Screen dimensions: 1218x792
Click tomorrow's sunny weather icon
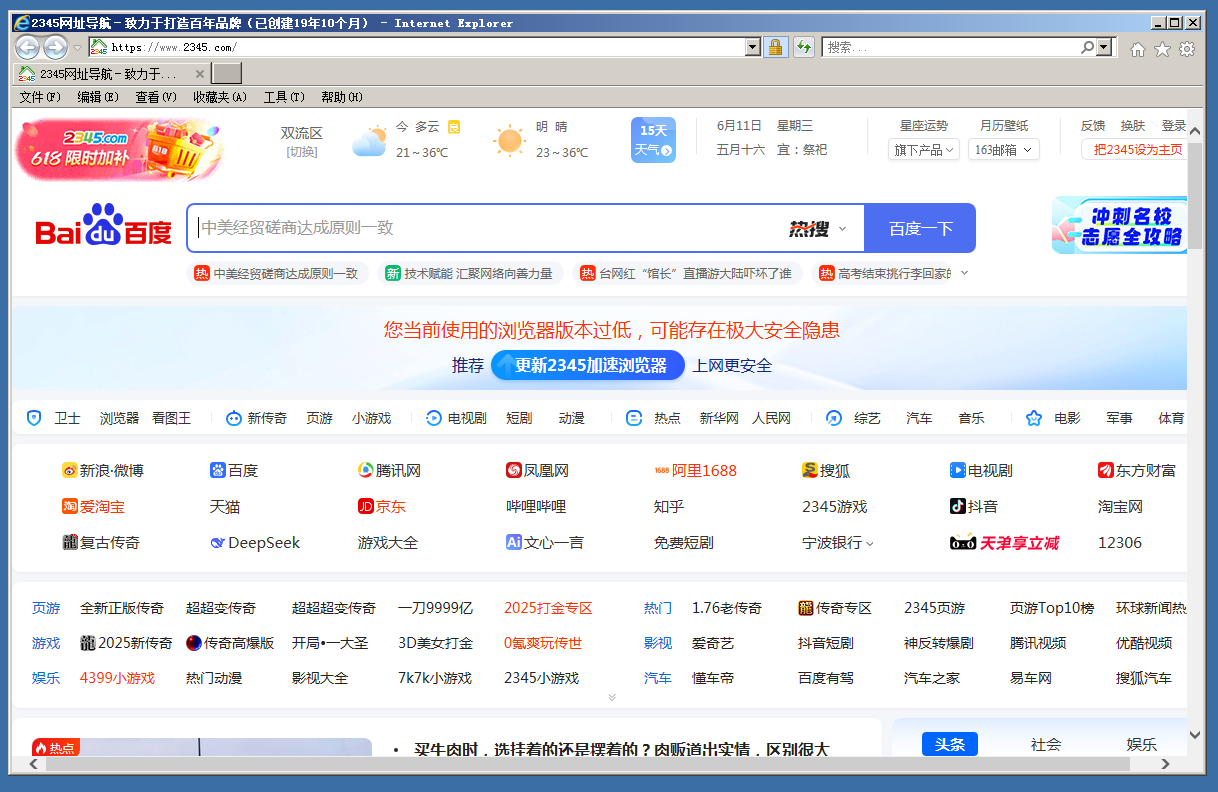[509, 140]
